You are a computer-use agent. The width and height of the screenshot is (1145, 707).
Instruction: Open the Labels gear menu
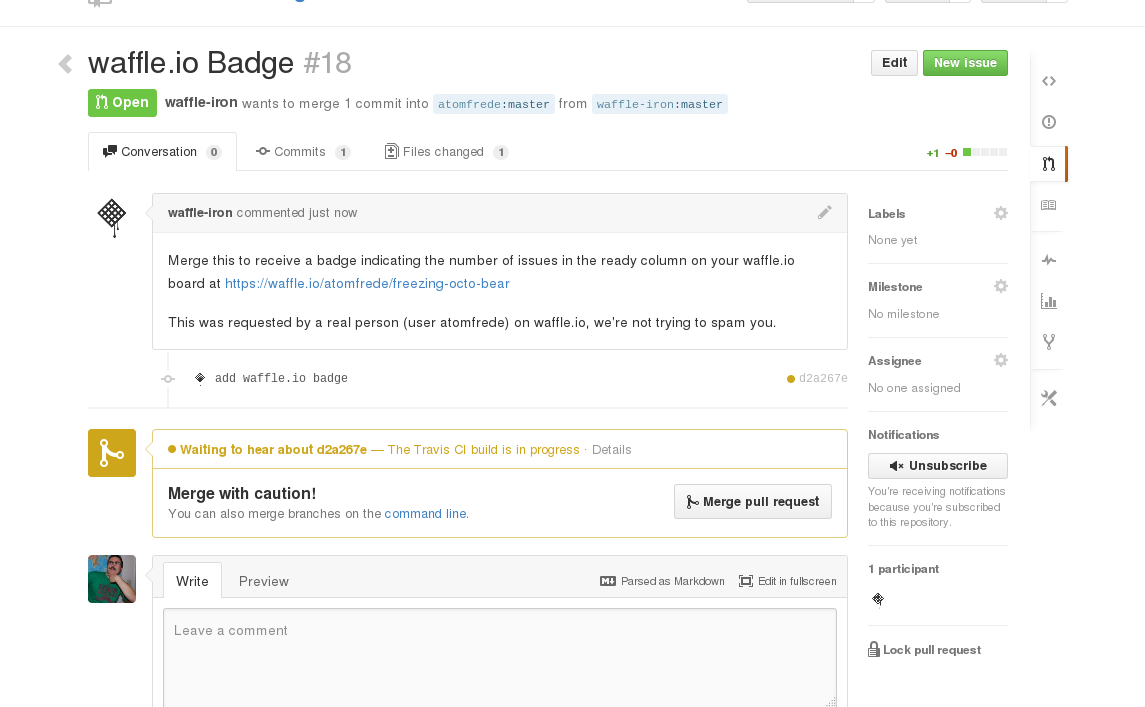[x=1000, y=213]
